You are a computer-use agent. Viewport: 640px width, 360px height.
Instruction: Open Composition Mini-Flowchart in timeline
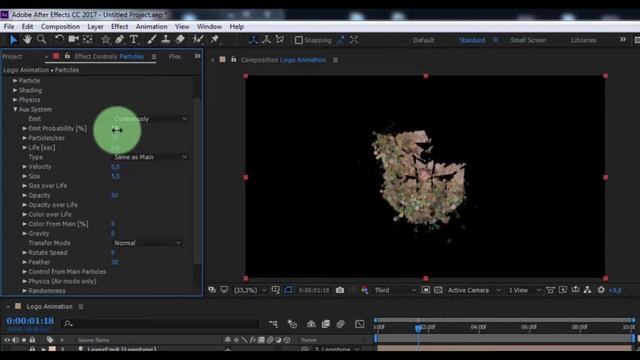pos(273,324)
